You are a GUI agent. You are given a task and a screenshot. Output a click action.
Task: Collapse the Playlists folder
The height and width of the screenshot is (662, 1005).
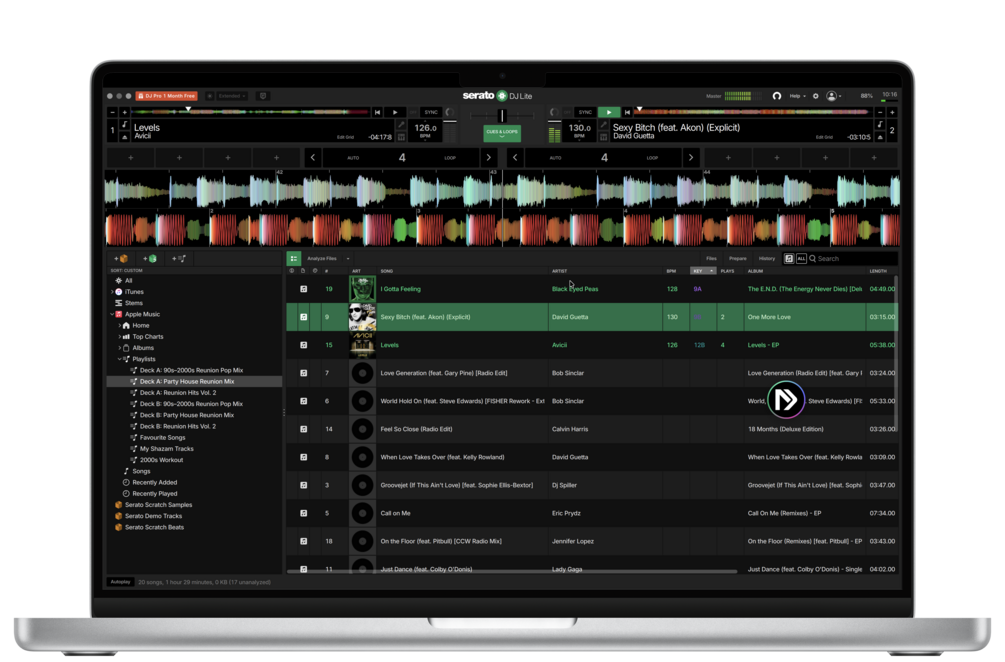(x=119, y=359)
